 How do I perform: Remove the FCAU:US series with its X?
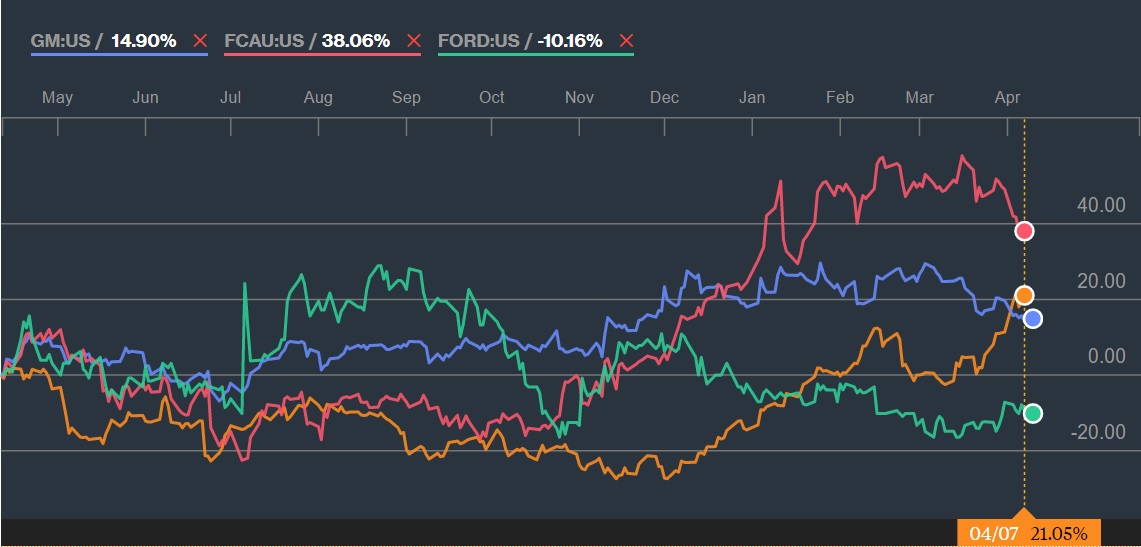413,41
